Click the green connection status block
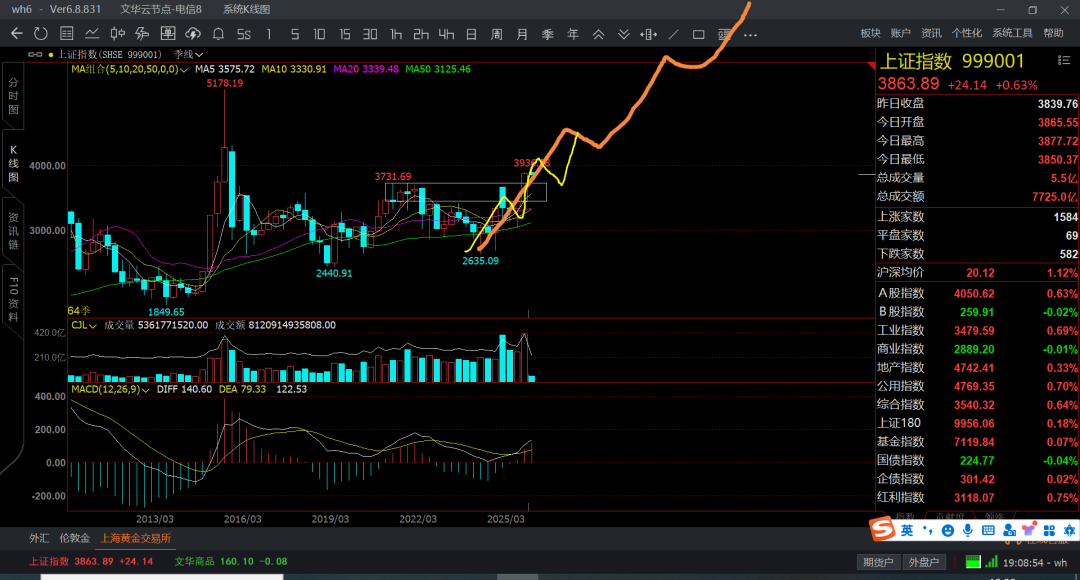This screenshot has width=1080, height=580. coord(973,562)
